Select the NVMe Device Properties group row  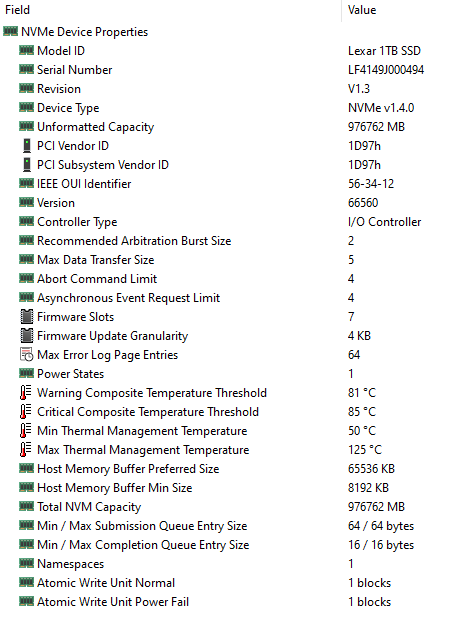[227, 32]
